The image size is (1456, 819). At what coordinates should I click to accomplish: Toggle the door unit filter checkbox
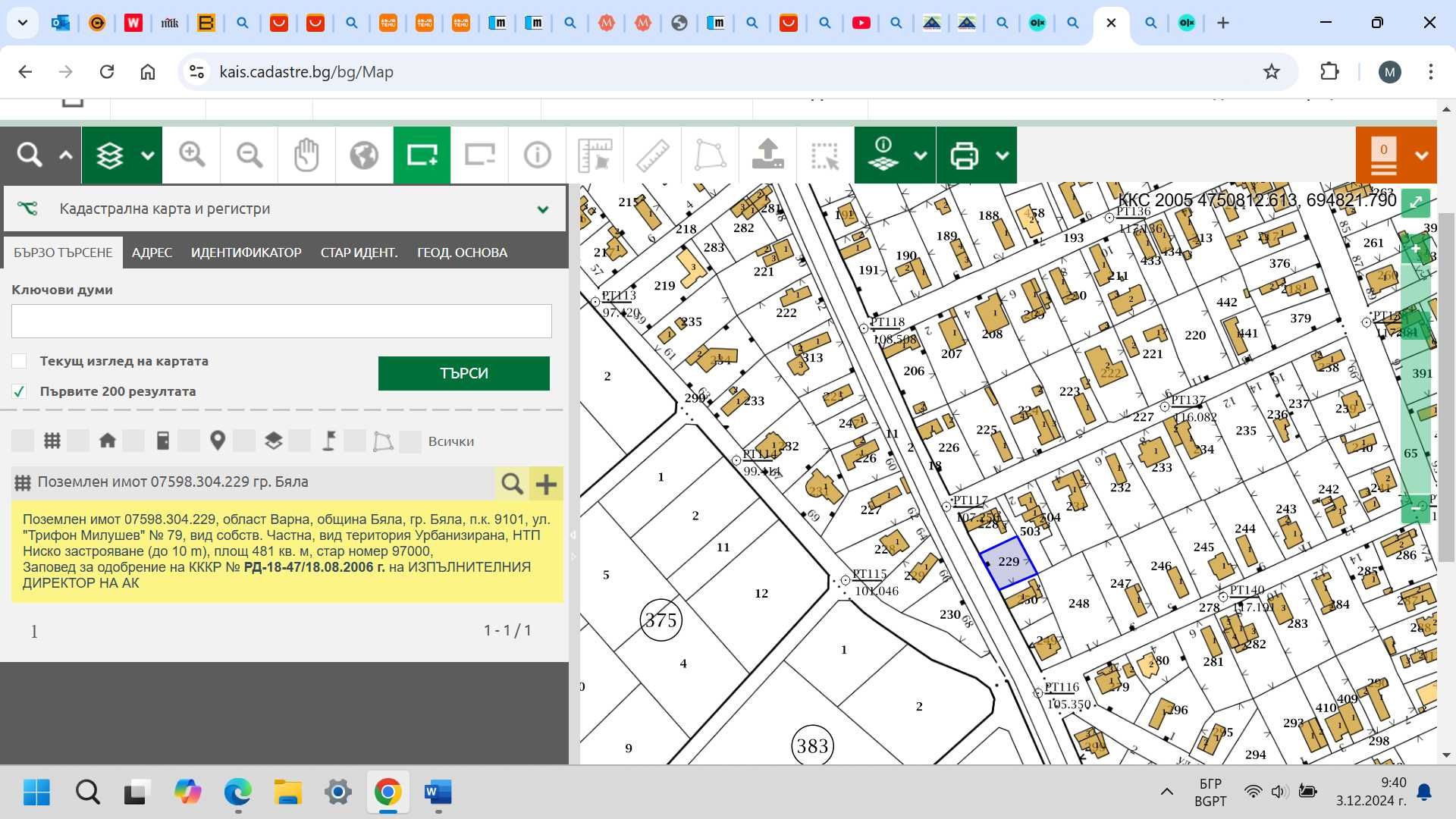click(133, 441)
